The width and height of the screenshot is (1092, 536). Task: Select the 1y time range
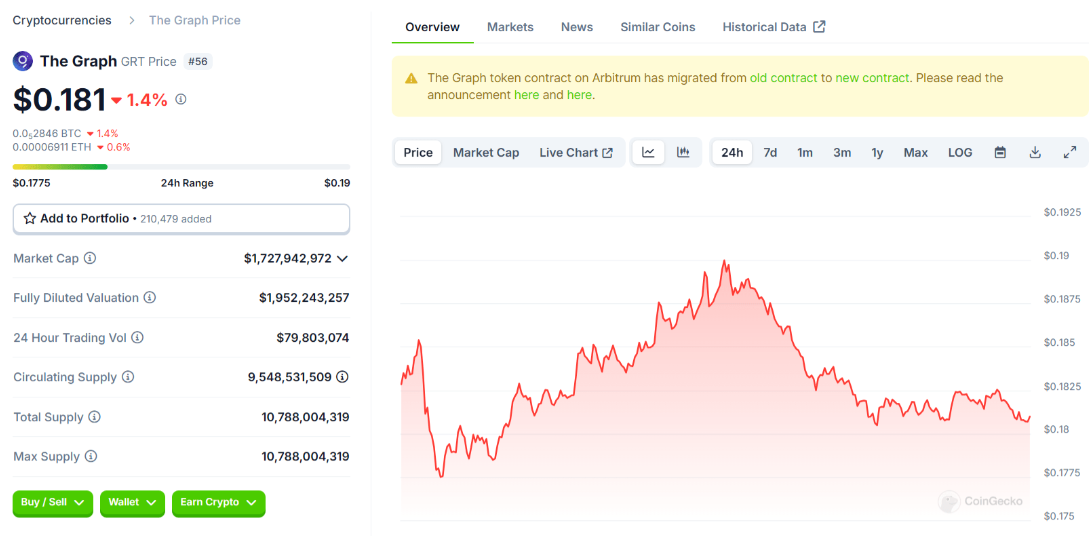(878, 152)
